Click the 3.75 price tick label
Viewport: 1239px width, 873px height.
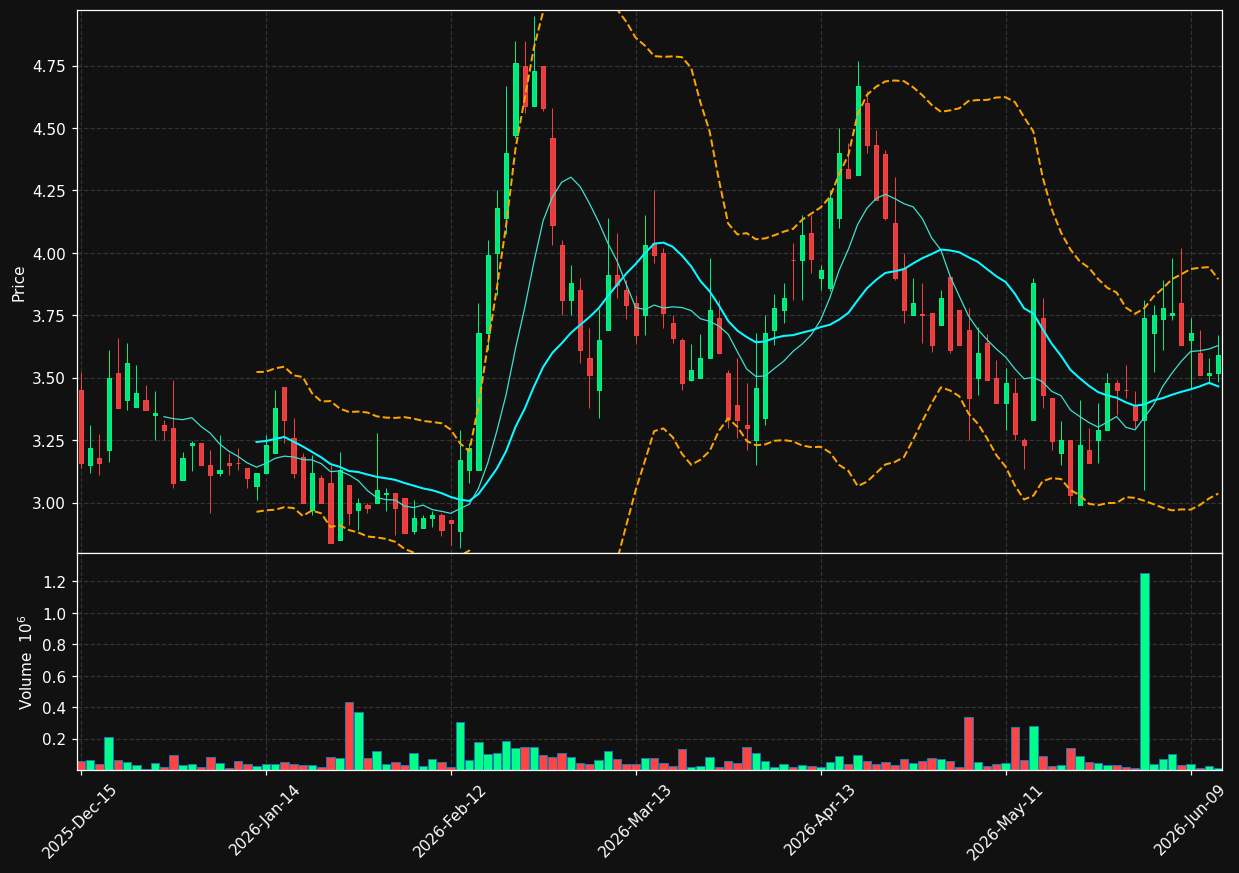50,316
